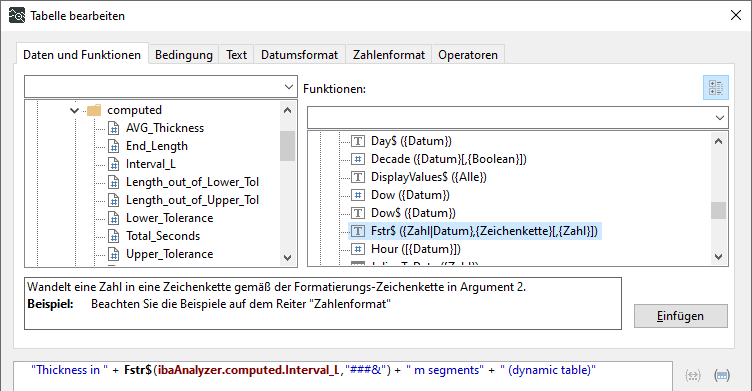
Task: Click the Einfügen button
Action: click(681, 316)
